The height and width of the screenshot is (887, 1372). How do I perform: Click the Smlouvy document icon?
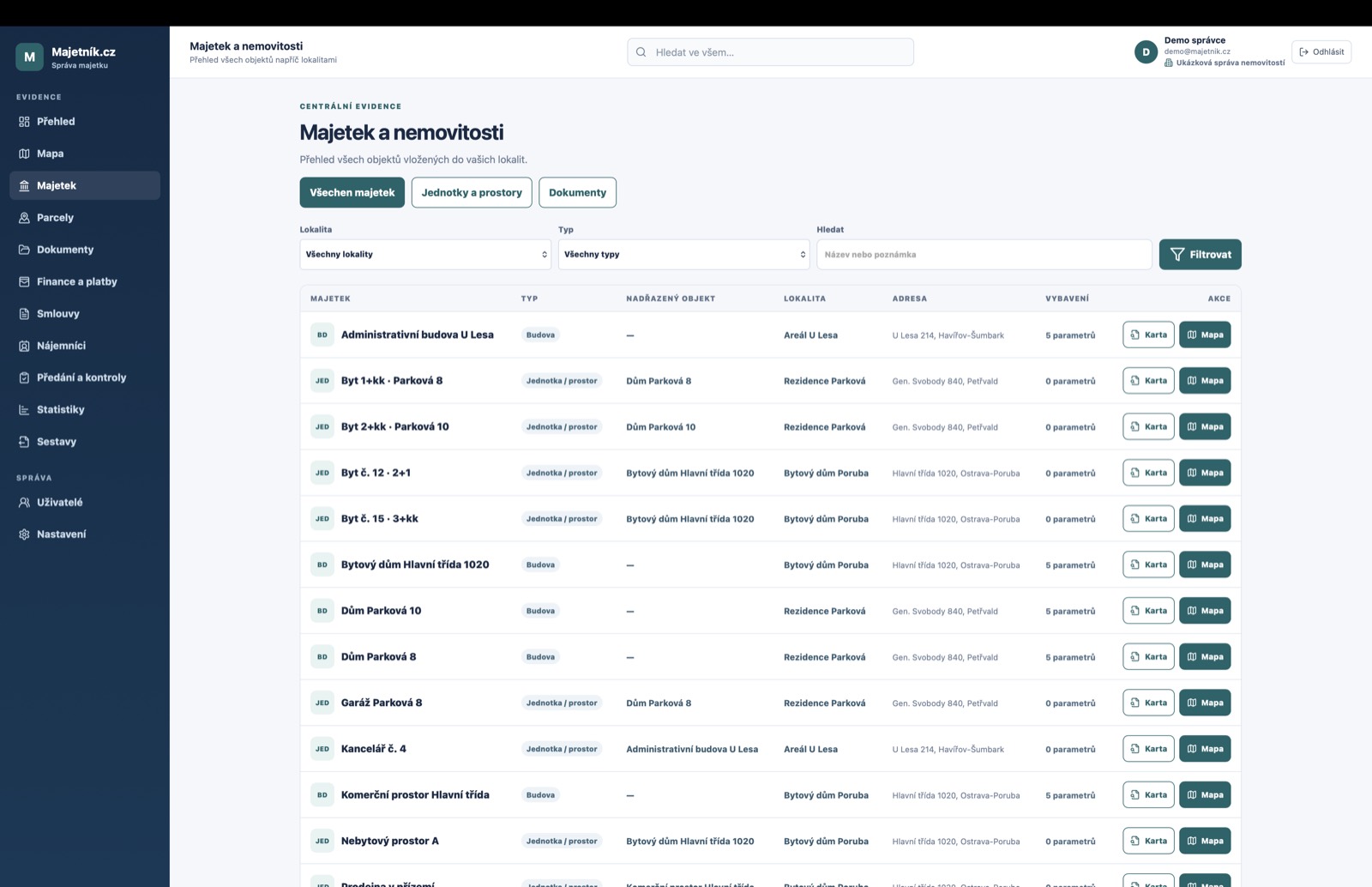[24, 314]
